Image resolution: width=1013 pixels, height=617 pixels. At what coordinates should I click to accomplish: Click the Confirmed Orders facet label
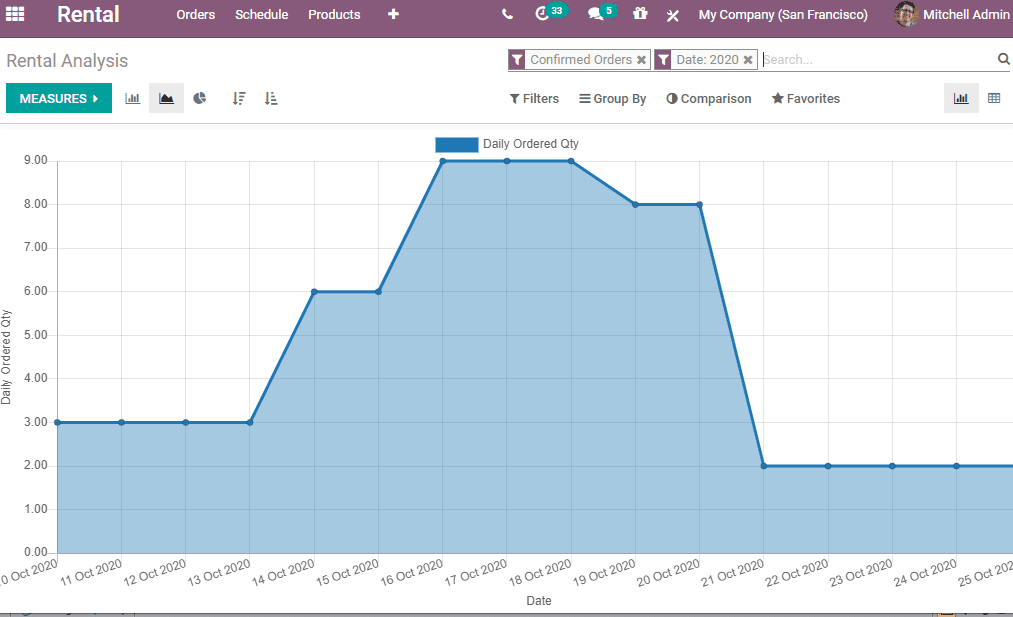tap(581, 59)
